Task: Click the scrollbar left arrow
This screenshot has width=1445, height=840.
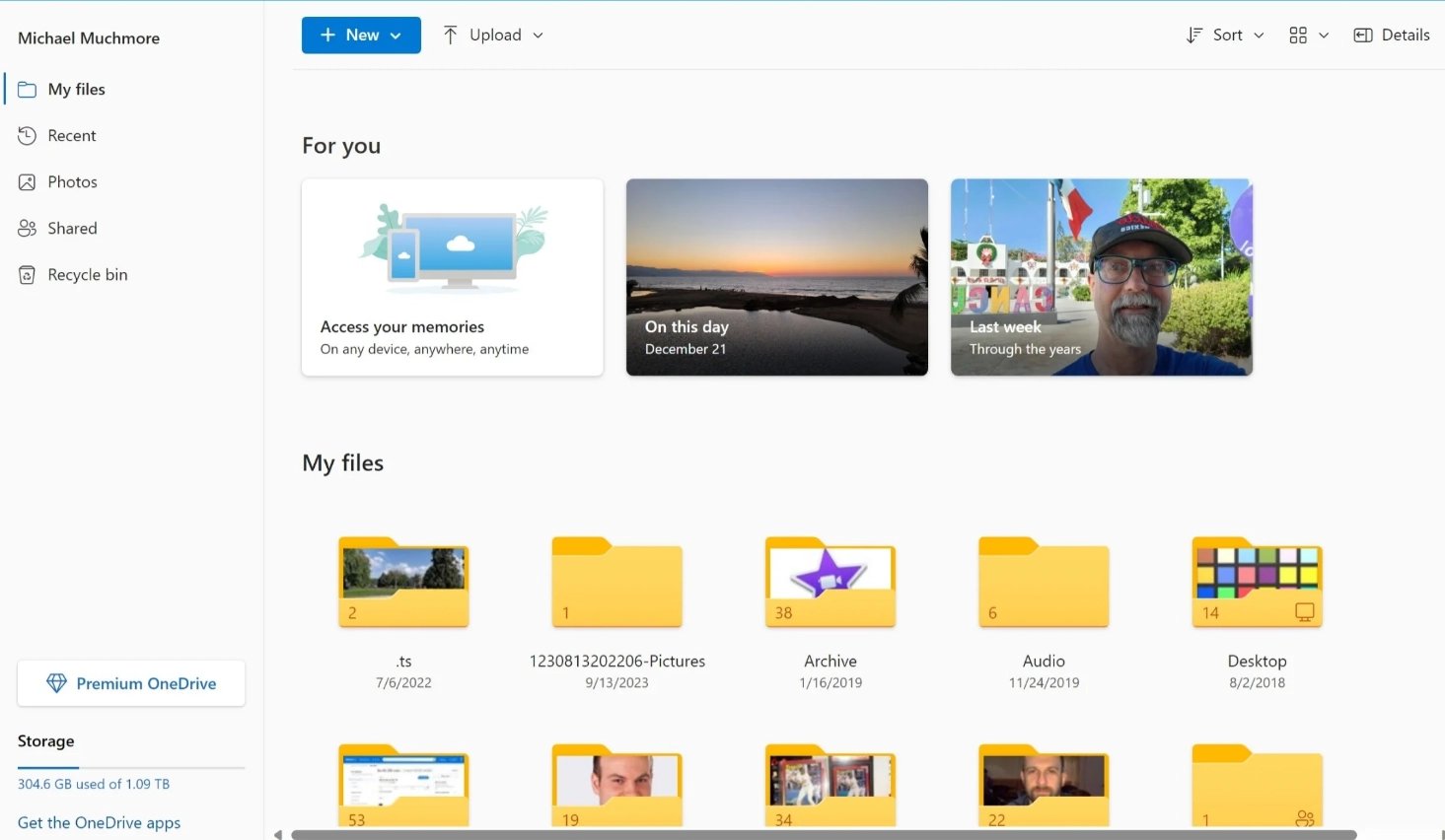Action: coord(278,835)
